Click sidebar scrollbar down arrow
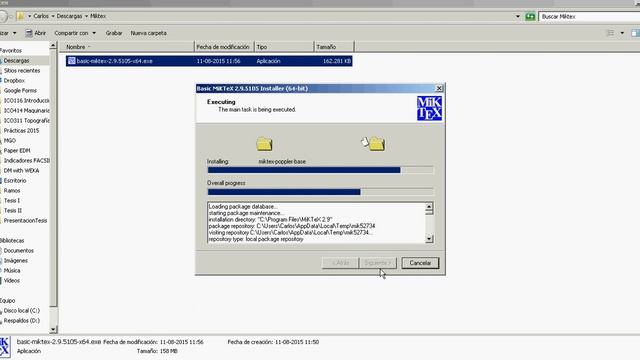640x360 pixels. coord(53,329)
